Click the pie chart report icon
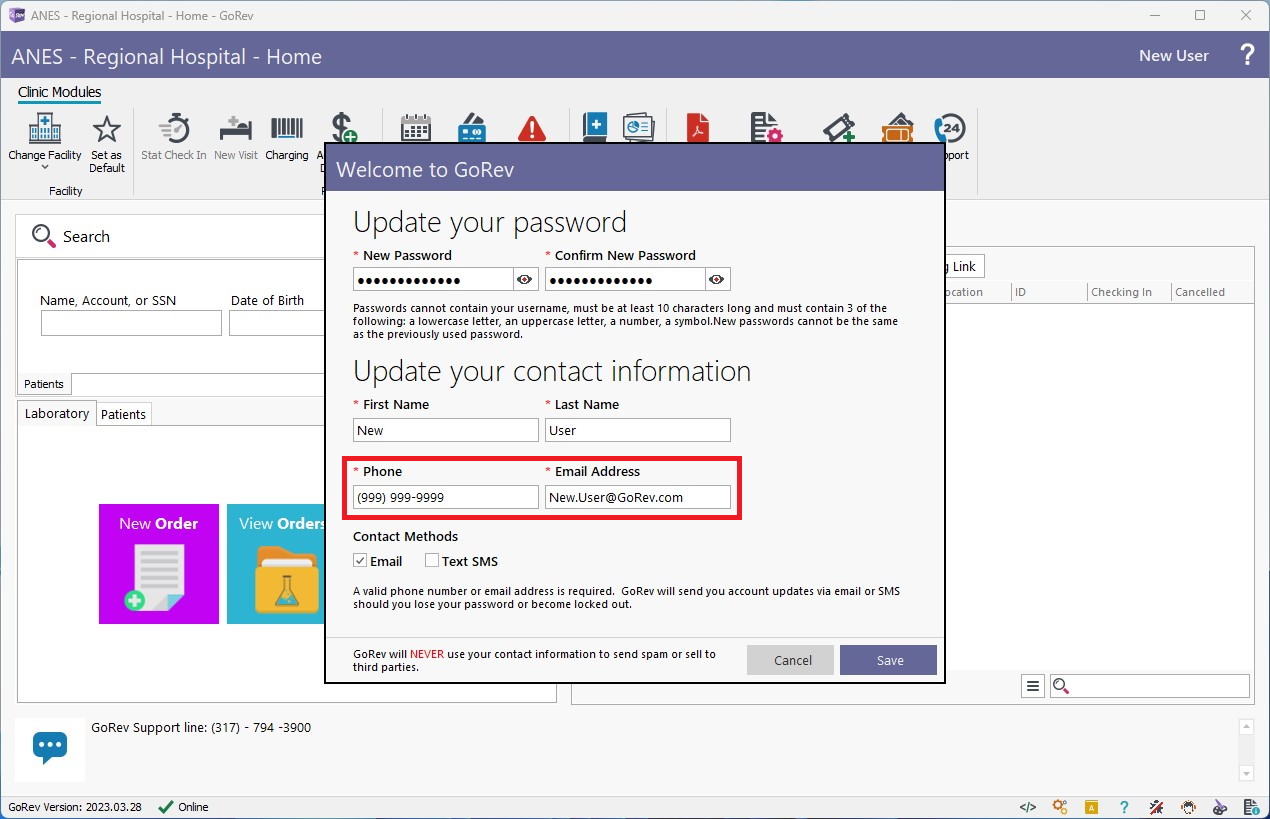1270x819 pixels. pyautogui.click(x=638, y=128)
